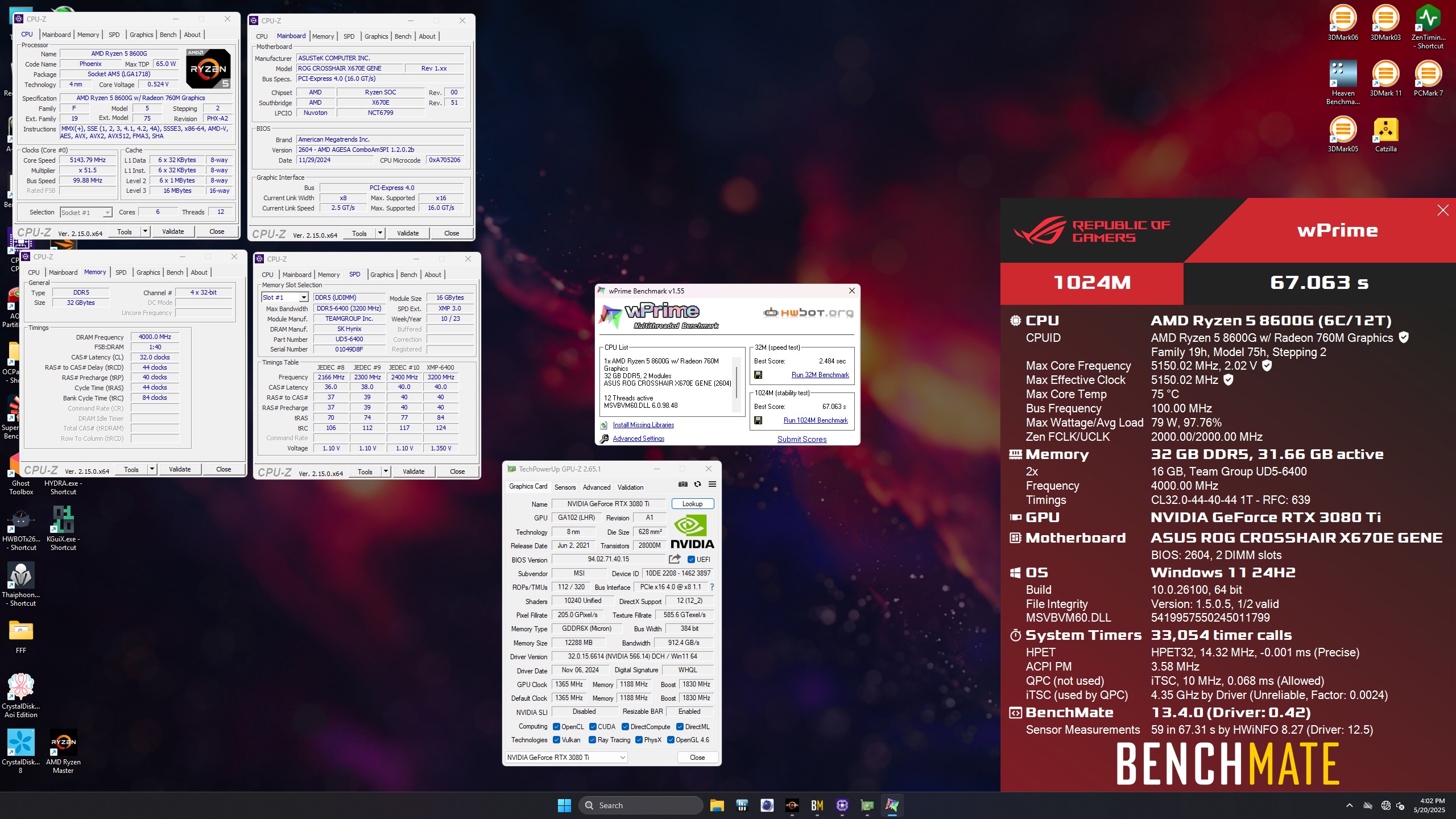Close the BenchMate wPrime result panel with X
1456x819 pixels.
[x=1442, y=210]
